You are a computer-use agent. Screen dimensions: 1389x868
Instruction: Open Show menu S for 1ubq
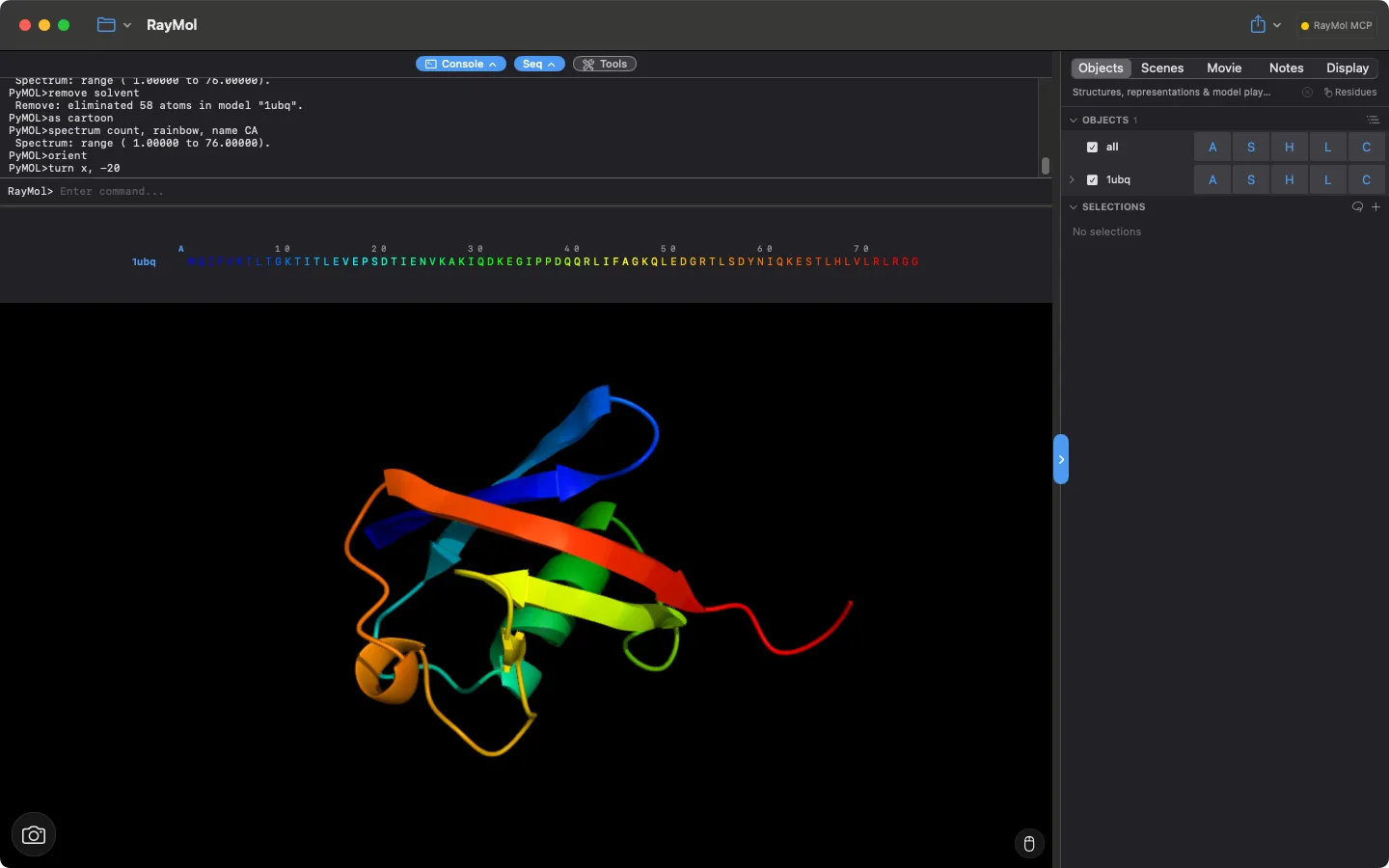1251,179
